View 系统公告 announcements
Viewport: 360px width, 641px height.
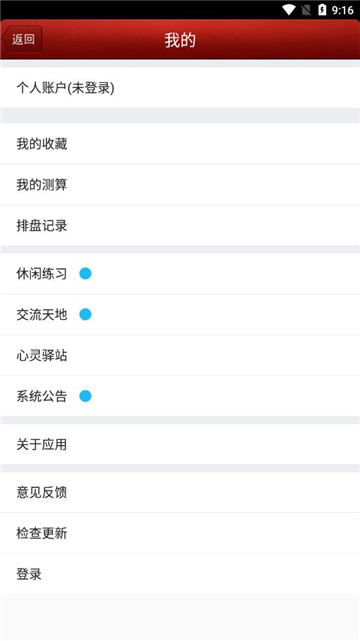point(180,396)
